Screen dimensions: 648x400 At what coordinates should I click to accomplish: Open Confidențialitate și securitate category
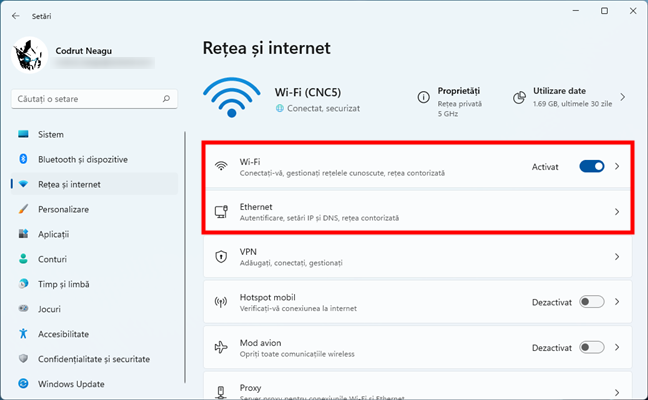pos(95,359)
